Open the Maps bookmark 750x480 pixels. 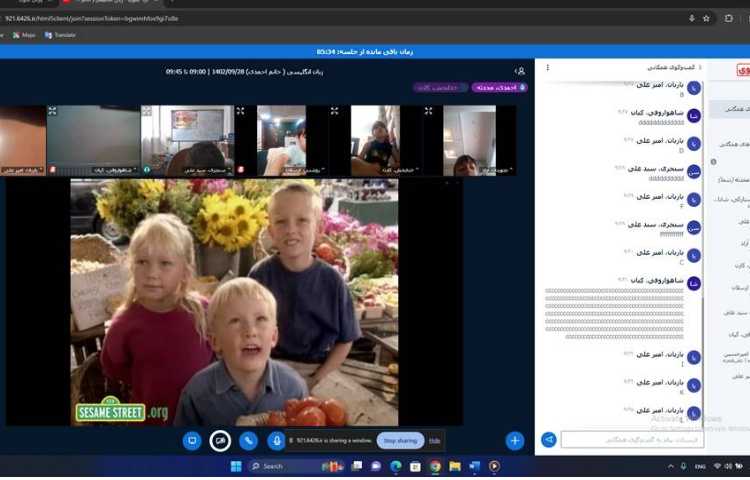pyautogui.click(x=23, y=35)
